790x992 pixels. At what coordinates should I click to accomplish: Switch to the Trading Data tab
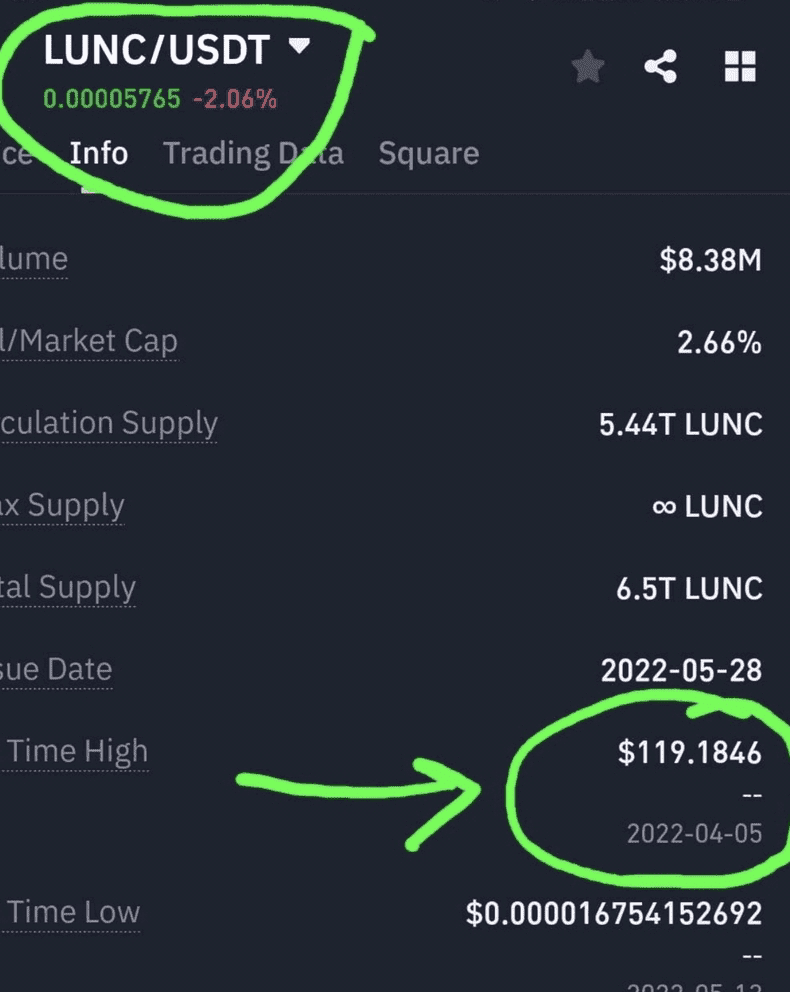click(253, 154)
